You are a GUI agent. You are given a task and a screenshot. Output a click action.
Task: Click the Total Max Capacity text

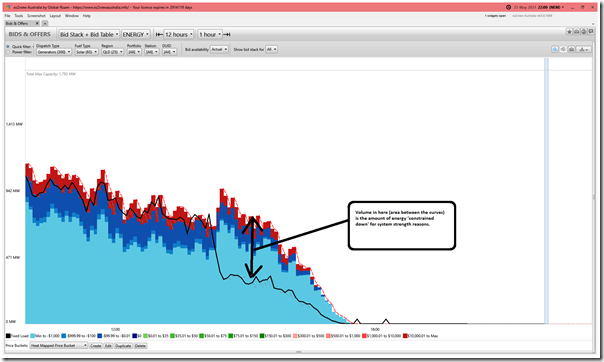click(51, 74)
